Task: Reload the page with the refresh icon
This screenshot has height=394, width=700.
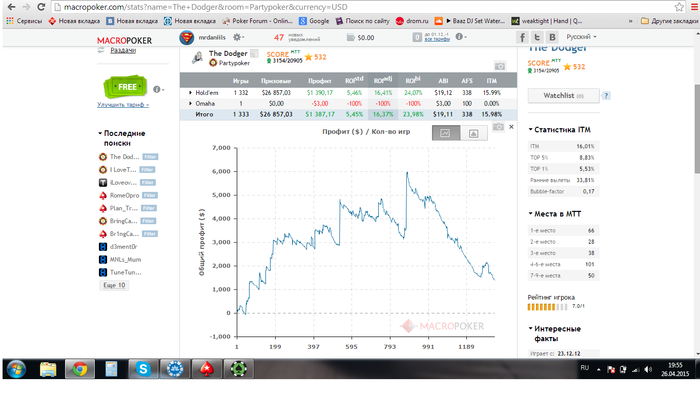Action: 41,7
